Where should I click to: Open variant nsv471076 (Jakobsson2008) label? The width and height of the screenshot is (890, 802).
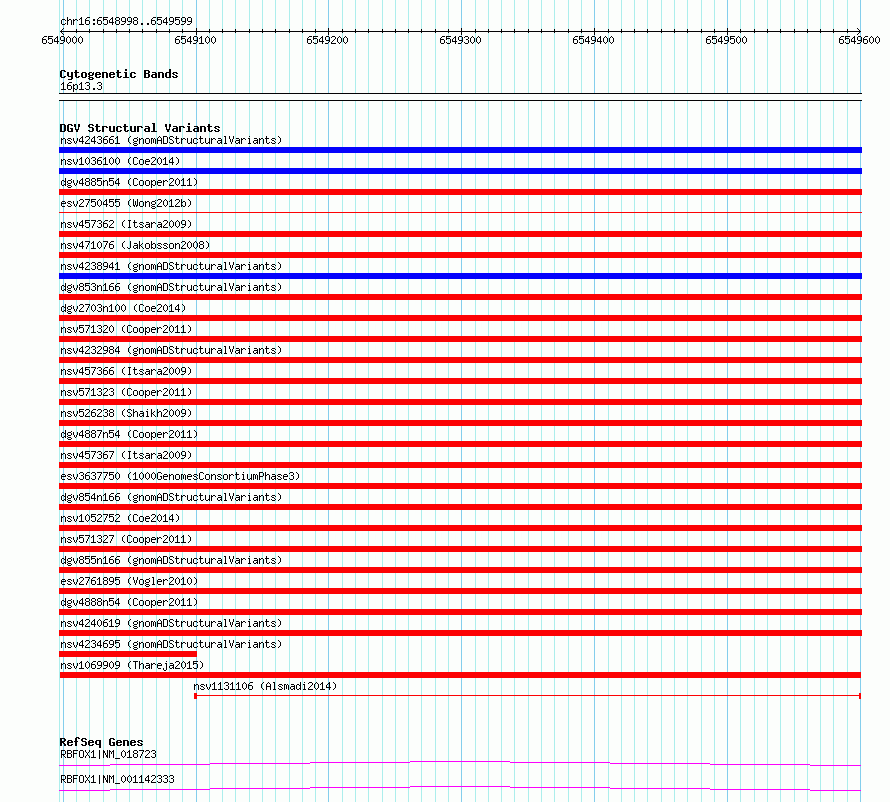pyautogui.click(x=135, y=245)
